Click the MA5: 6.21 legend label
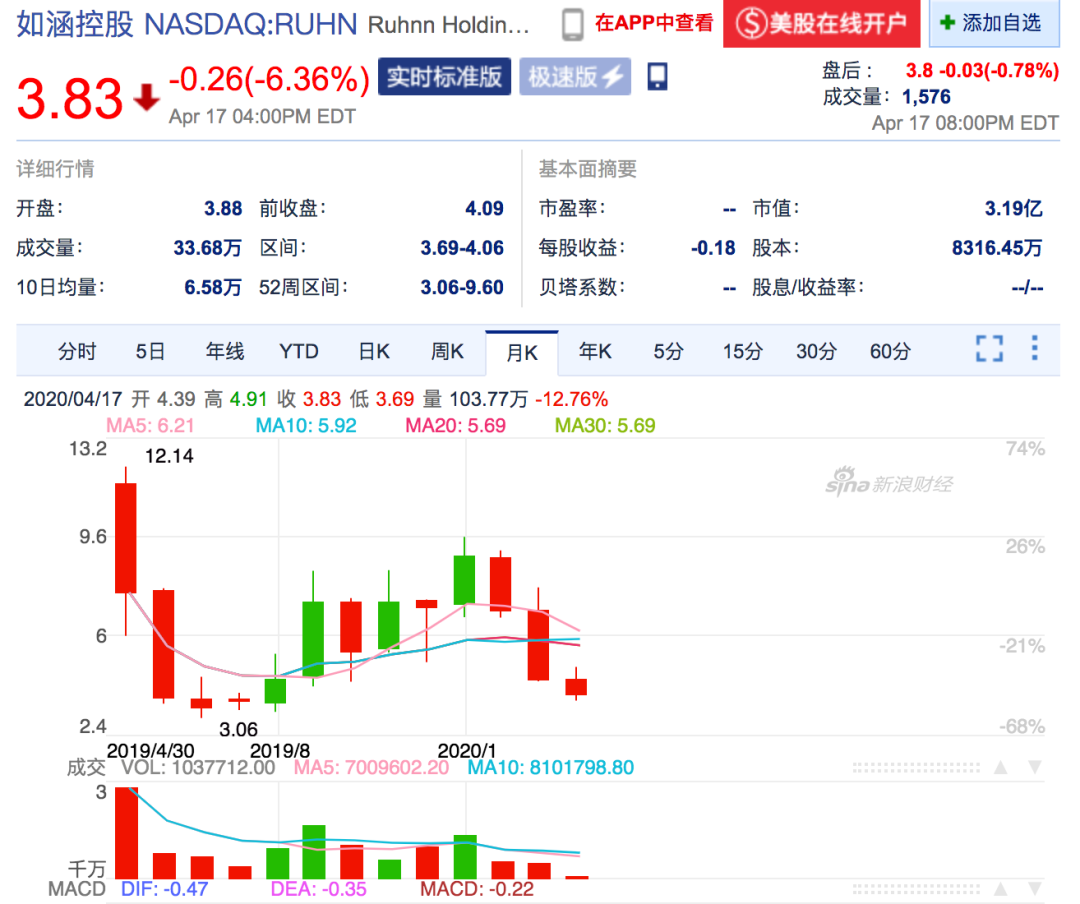The height and width of the screenshot is (904, 1080). coord(149,425)
